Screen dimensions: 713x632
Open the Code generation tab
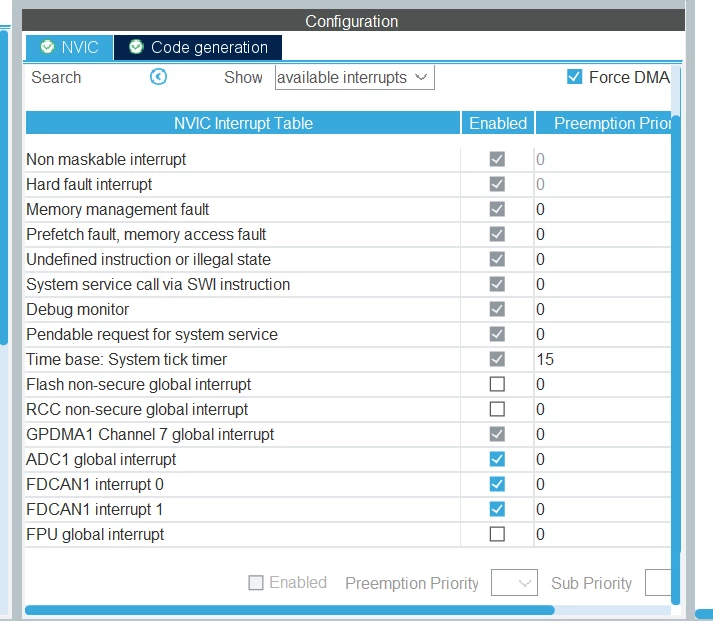coord(198,47)
